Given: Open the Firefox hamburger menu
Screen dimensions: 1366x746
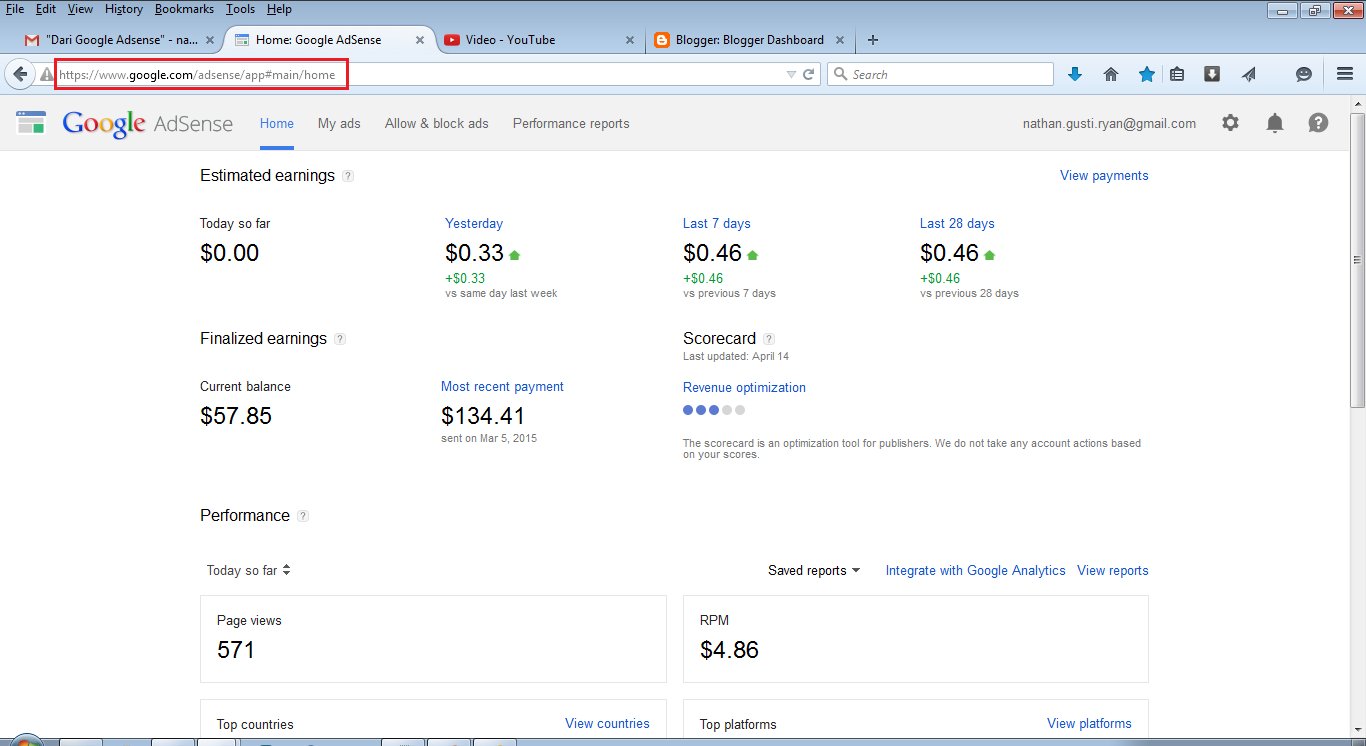Looking at the screenshot, I should click(1345, 74).
